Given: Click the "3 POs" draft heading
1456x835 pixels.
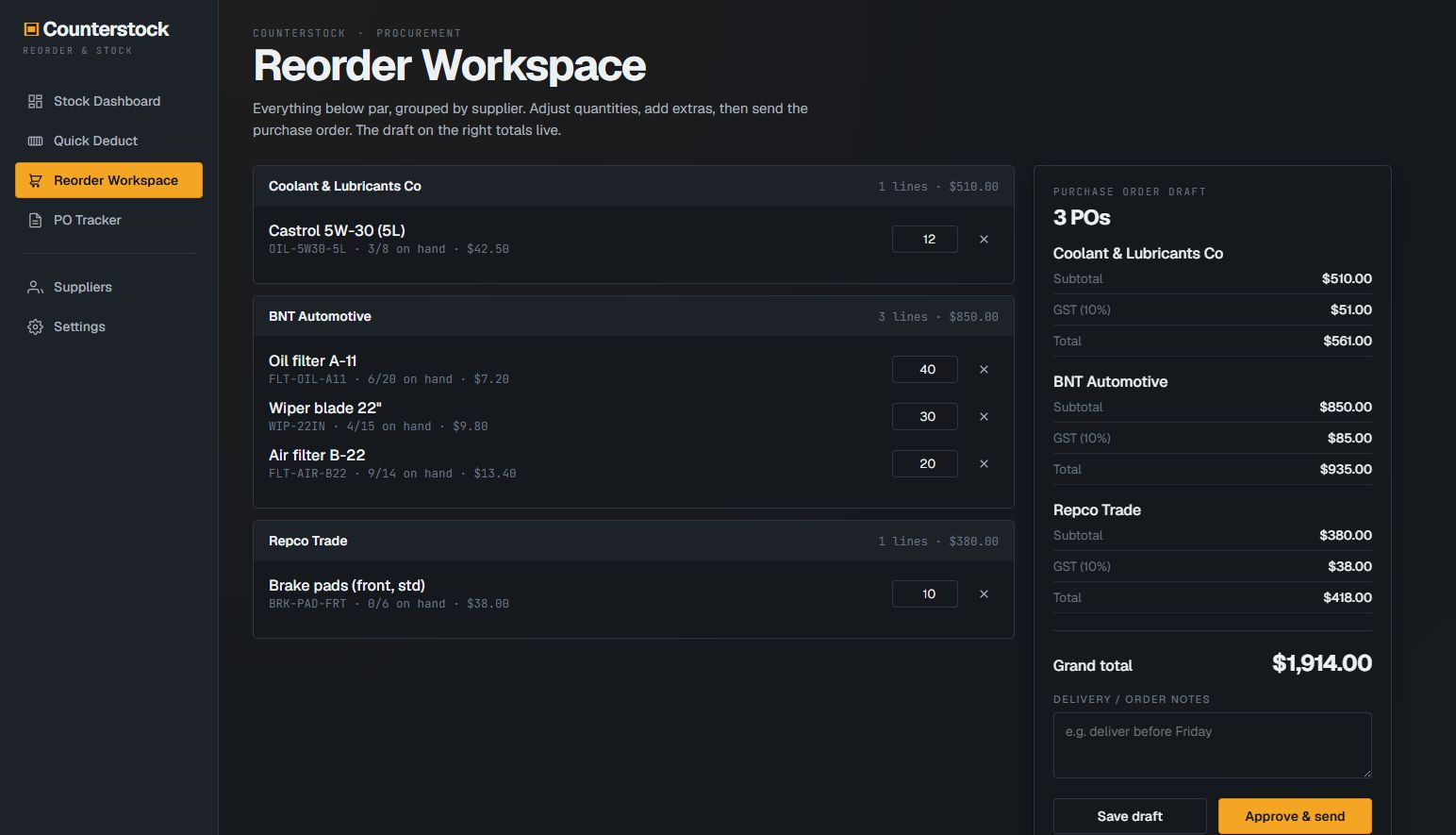Looking at the screenshot, I should click(1082, 217).
